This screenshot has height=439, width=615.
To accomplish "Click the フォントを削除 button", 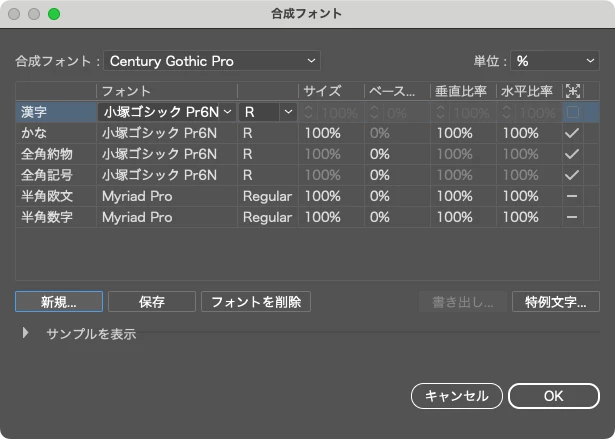I will point(256,302).
